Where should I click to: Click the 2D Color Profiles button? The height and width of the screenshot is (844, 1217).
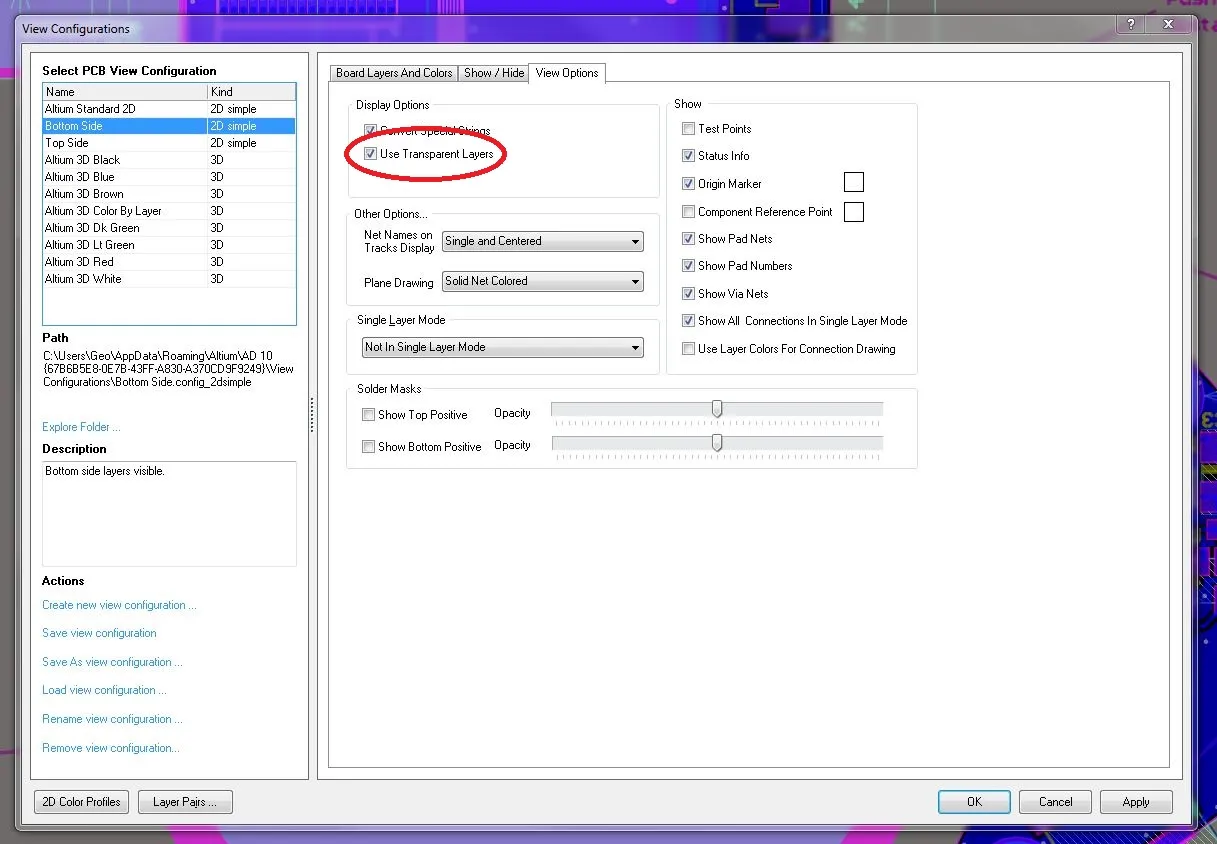(x=81, y=802)
